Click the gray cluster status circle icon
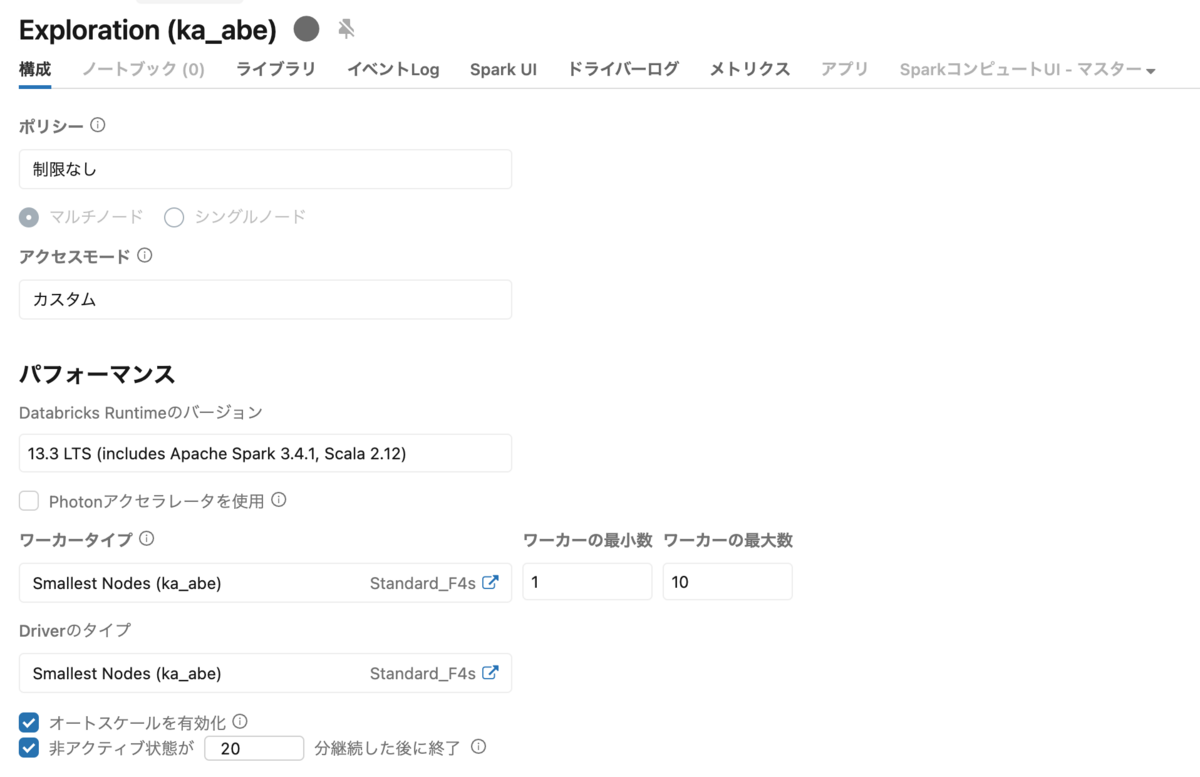 307,29
